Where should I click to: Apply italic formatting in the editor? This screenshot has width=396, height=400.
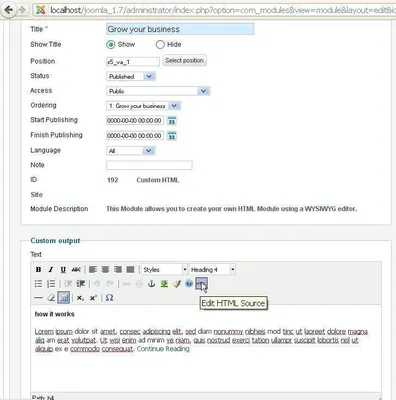(51, 269)
